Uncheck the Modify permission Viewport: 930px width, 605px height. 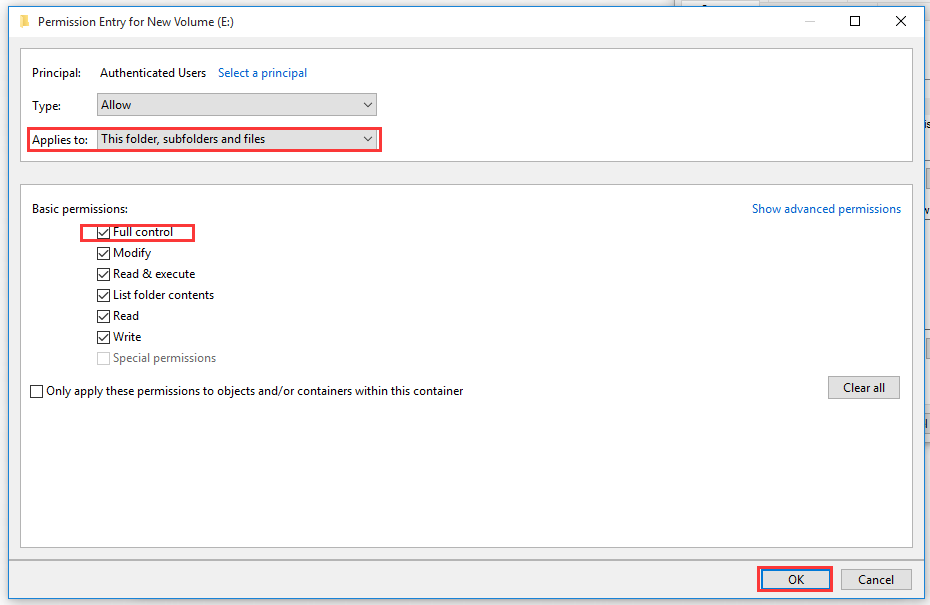[103, 253]
